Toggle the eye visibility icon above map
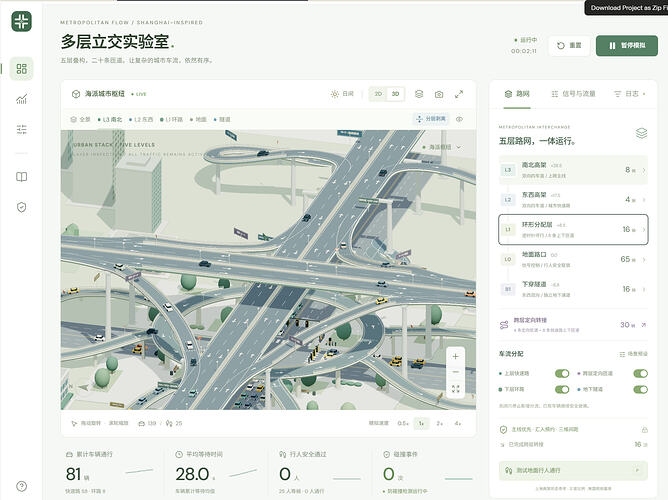 click(459, 119)
